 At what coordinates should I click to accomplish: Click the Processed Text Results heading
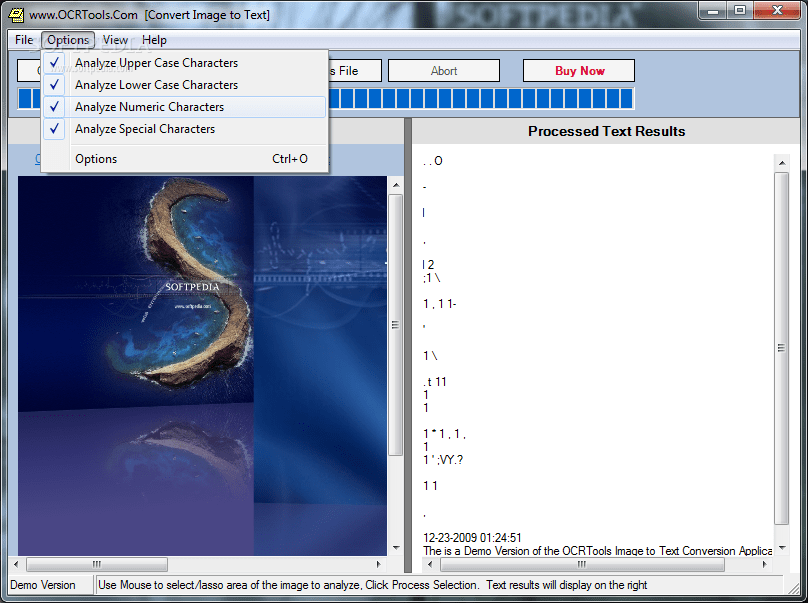tap(607, 131)
